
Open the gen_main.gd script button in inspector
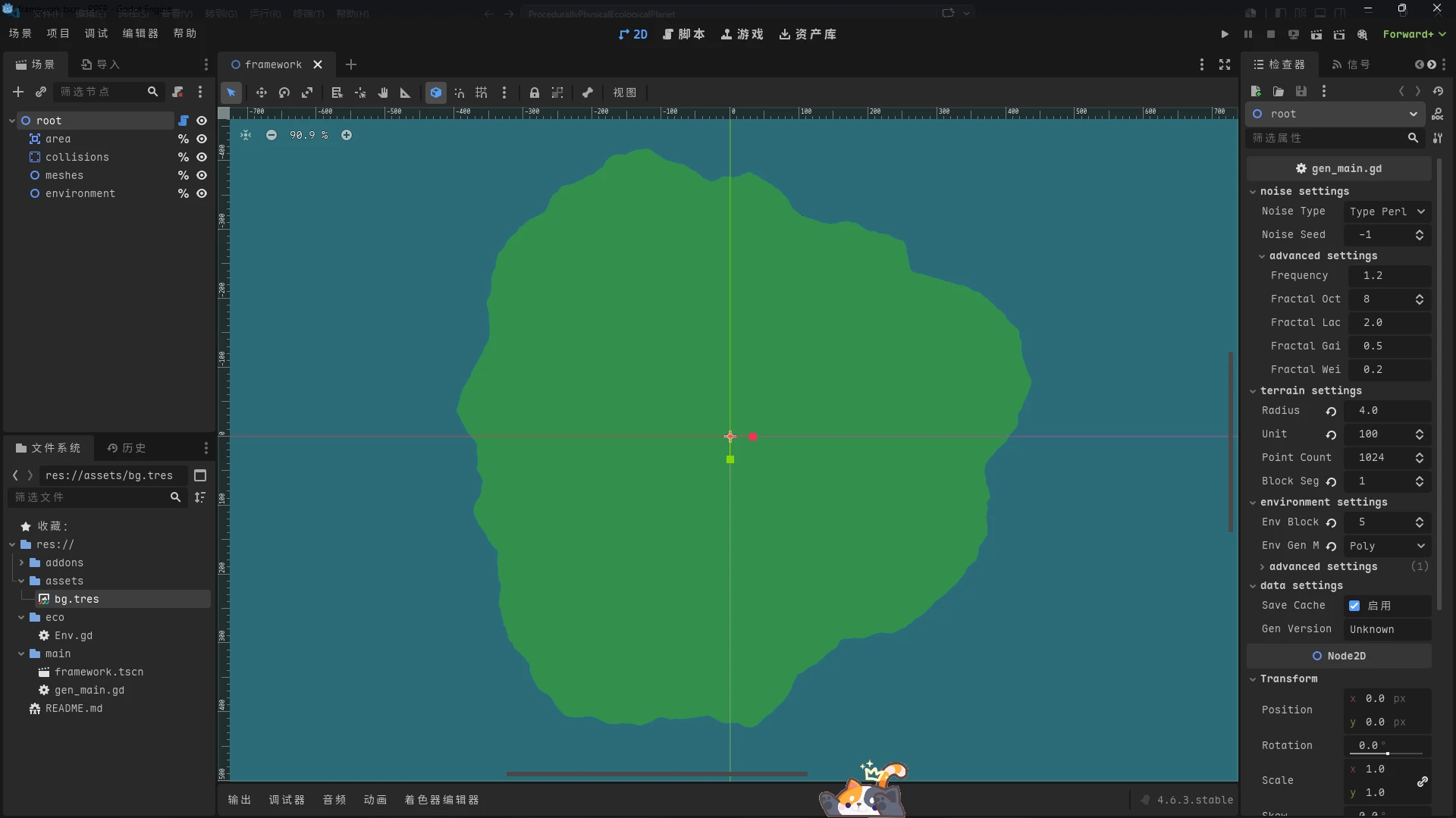(1339, 168)
